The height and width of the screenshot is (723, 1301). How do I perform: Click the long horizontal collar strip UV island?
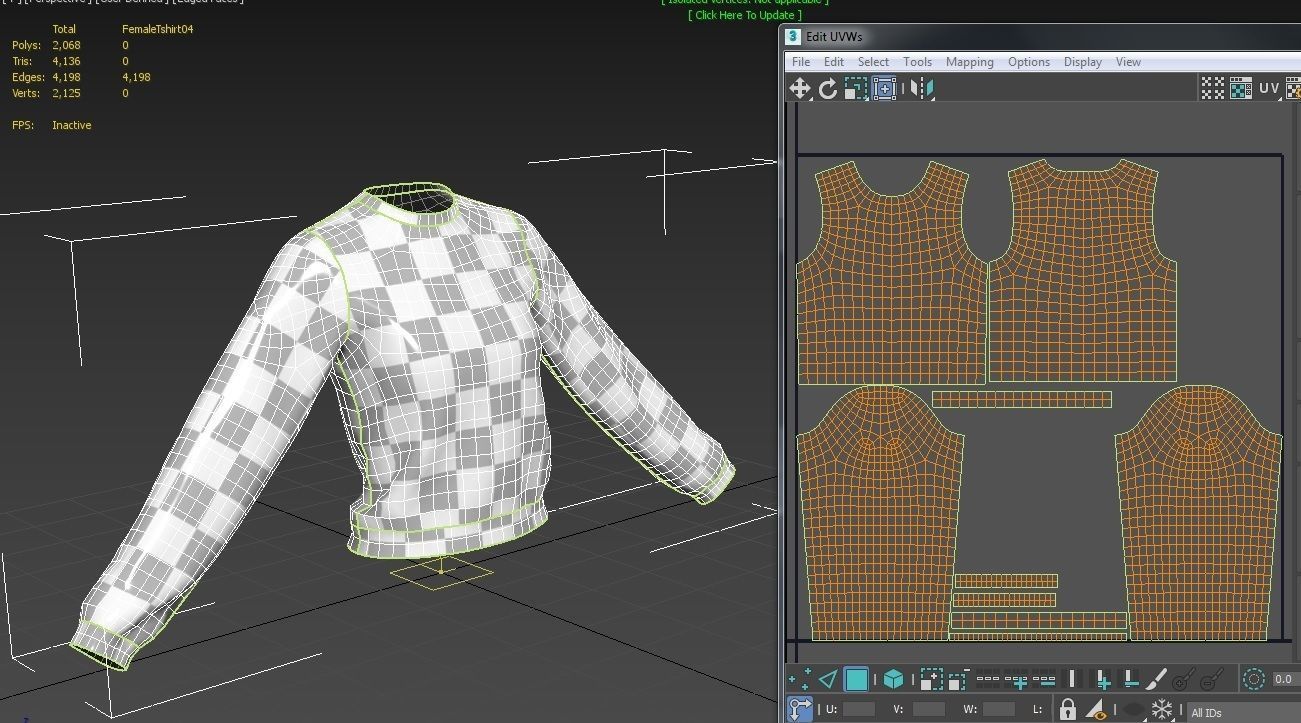coord(1021,399)
